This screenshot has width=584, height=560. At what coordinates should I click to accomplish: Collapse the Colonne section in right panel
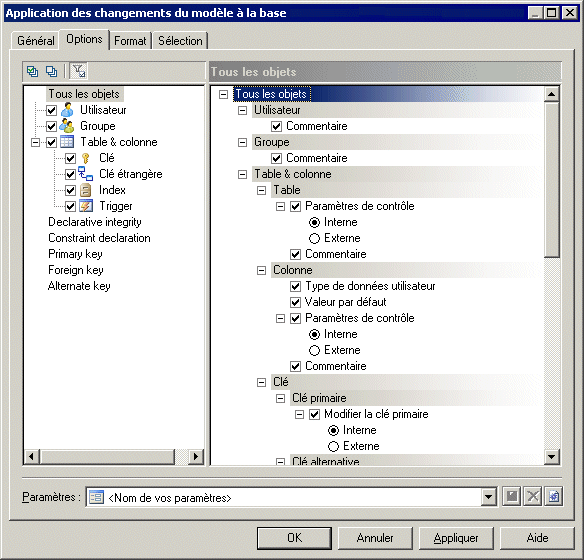261,270
